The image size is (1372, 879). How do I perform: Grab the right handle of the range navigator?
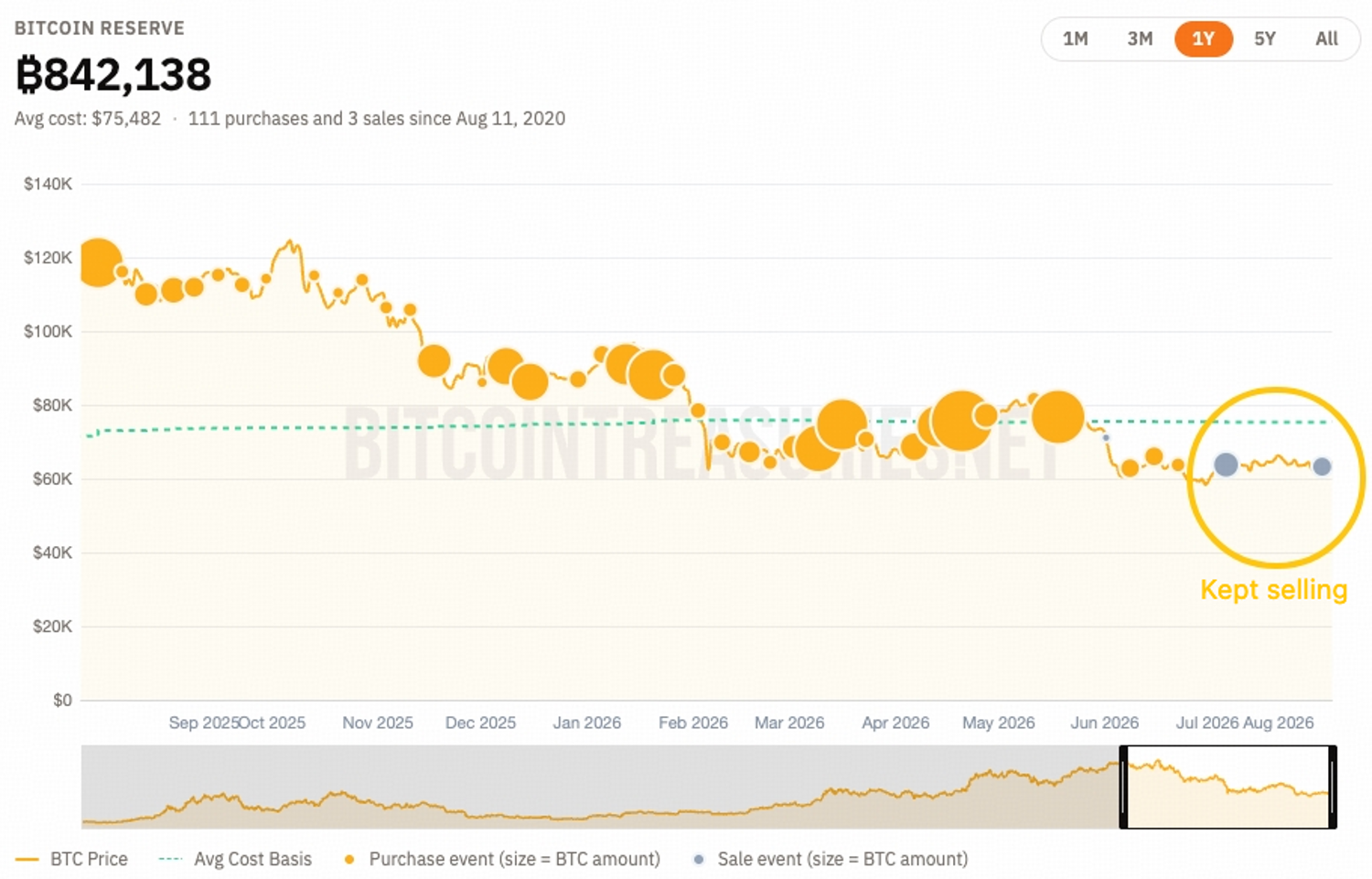point(1333,788)
